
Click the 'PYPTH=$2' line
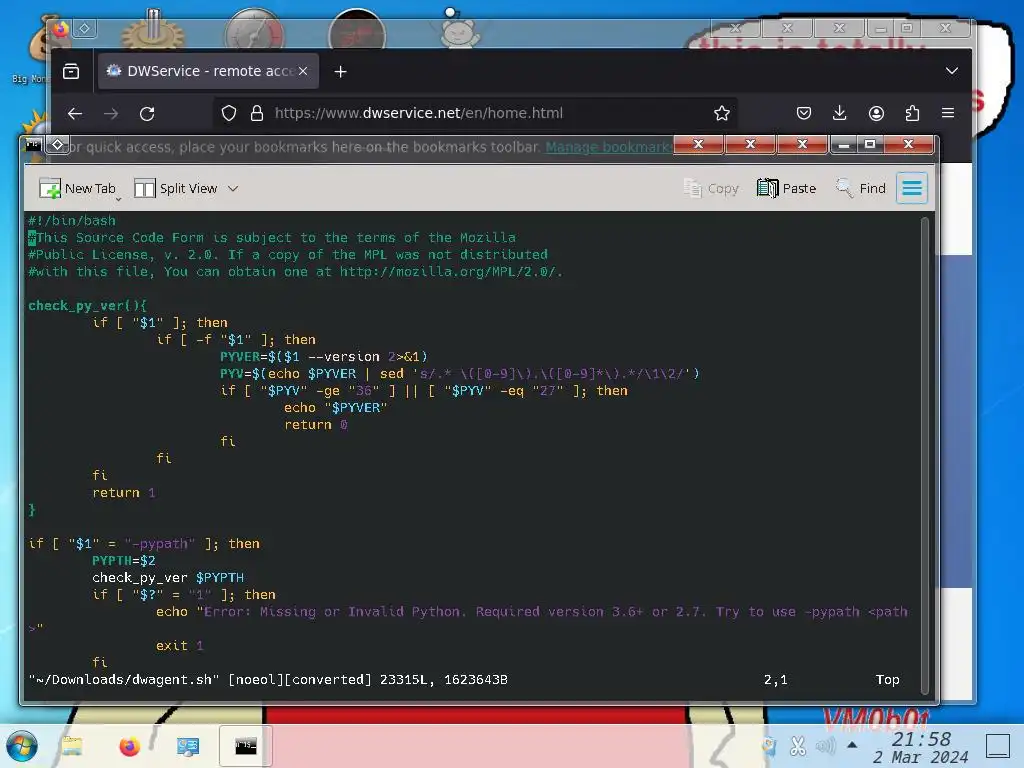point(123,560)
